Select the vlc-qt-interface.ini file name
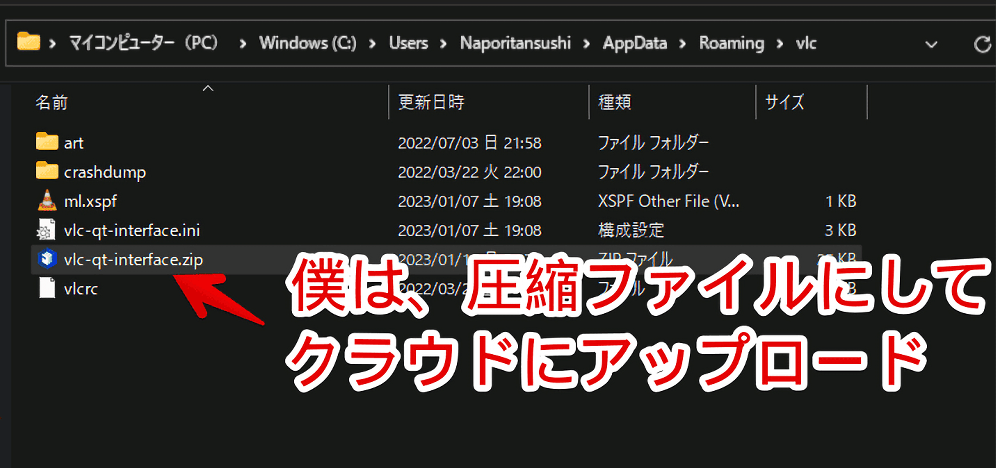This screenshot has width=1000, height=468. tap(132, 231)
